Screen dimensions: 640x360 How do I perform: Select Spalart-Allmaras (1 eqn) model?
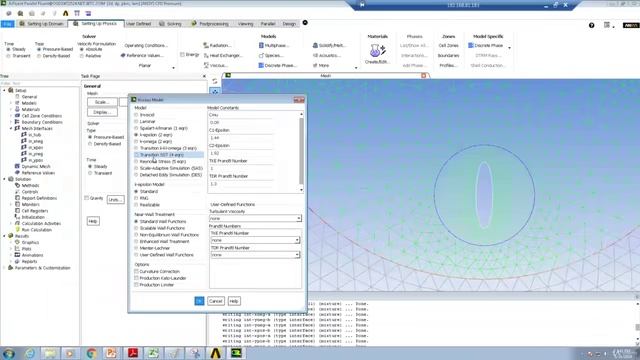point(136,128)
